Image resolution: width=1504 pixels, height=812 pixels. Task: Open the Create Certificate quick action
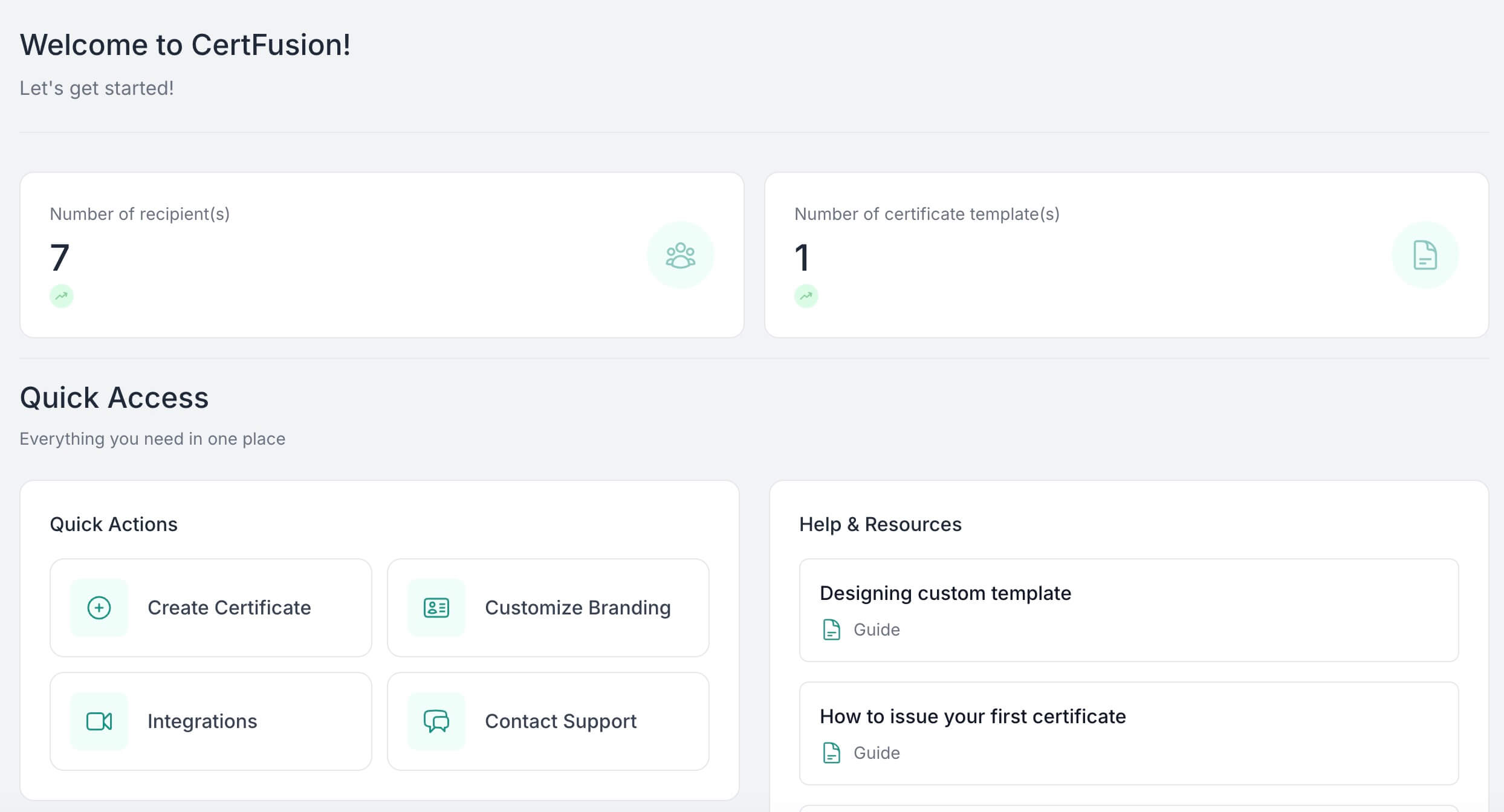229,608
